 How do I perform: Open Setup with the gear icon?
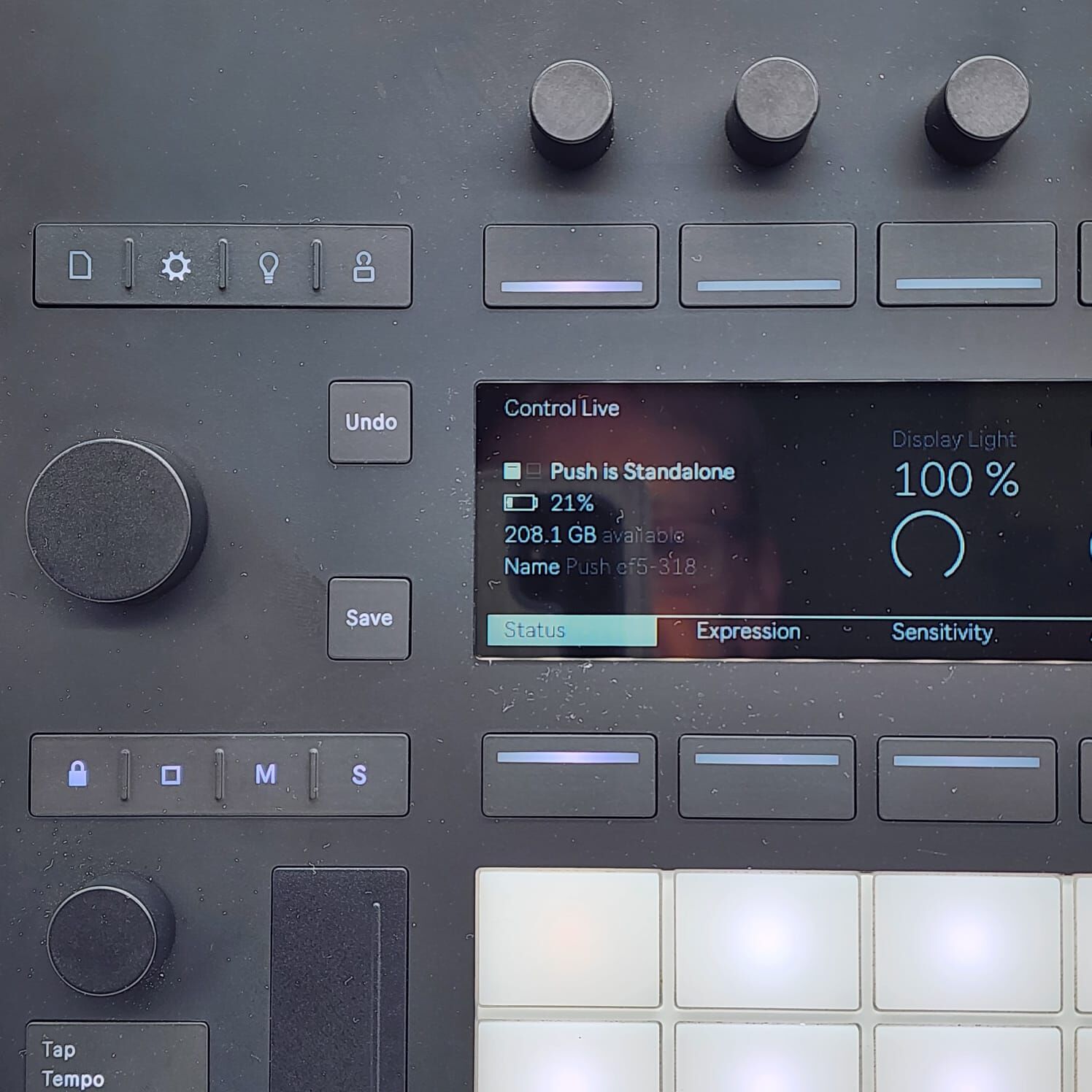pyautogui.click(x=176, y=266)
